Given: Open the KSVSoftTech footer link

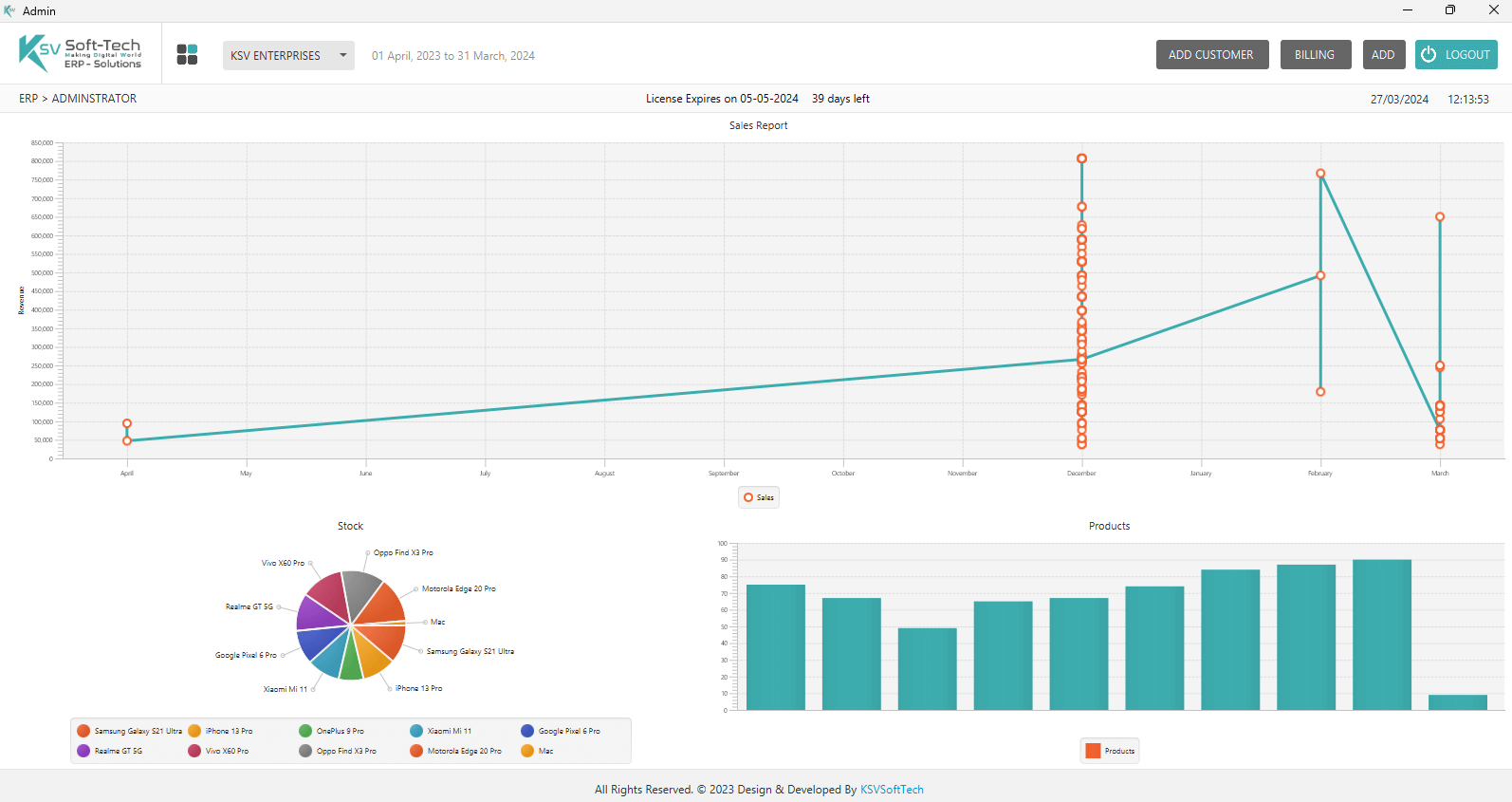Looking at the screenshot, I should [891, 790].
